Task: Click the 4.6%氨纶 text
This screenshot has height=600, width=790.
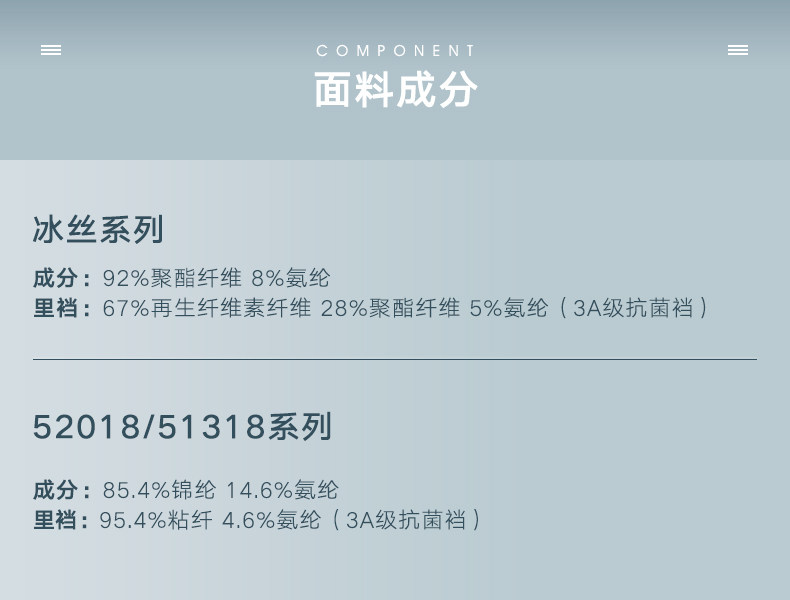Action: pyautogui.click(x=271, y=520)
